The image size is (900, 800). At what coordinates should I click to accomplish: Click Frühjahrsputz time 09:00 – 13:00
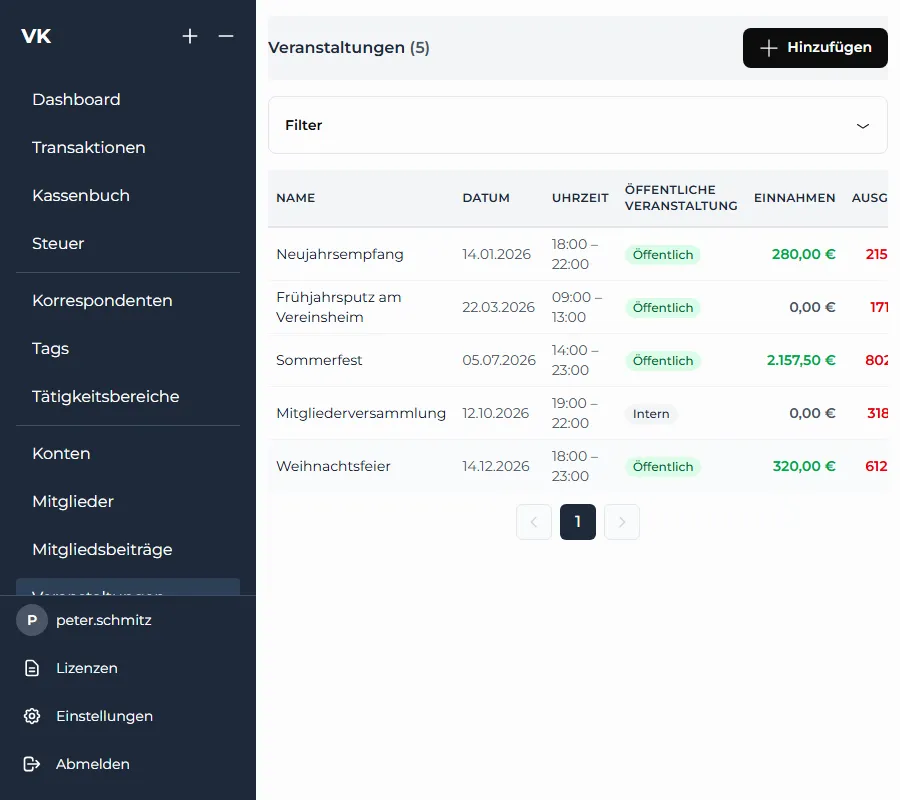[x=577, y=308]
